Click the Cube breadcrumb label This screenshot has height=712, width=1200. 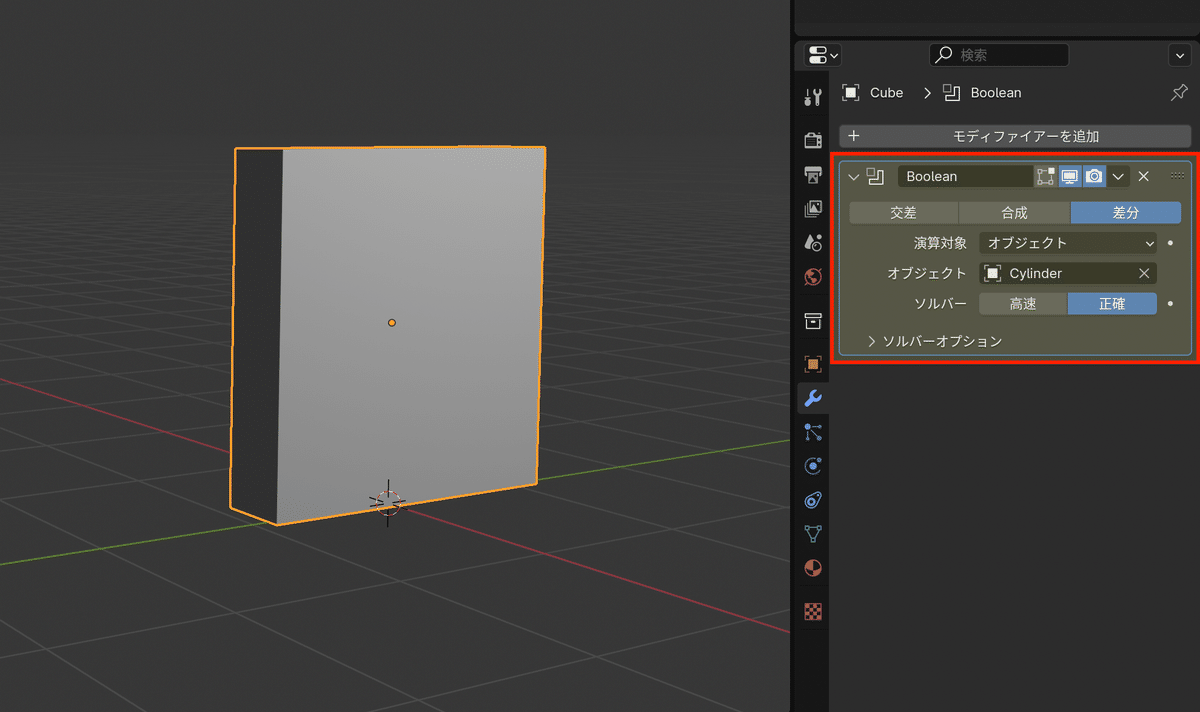coord(886,93)
